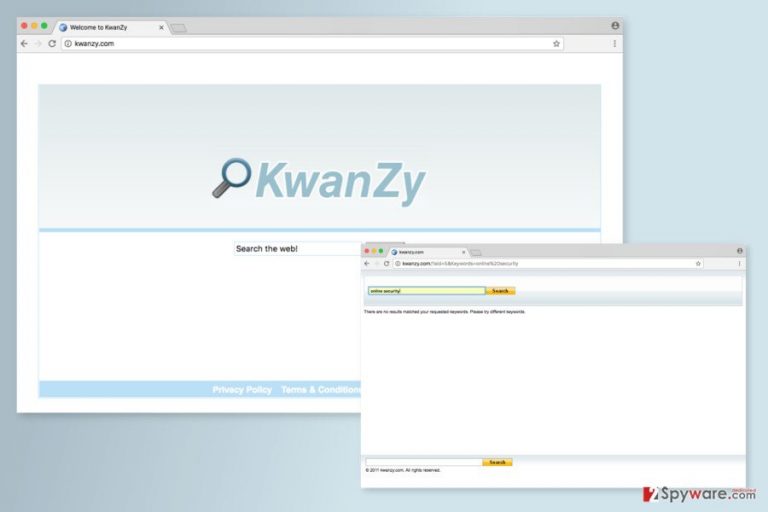
Task: Click the bottom yellow Search button
Action: click(x=497, y=462)
